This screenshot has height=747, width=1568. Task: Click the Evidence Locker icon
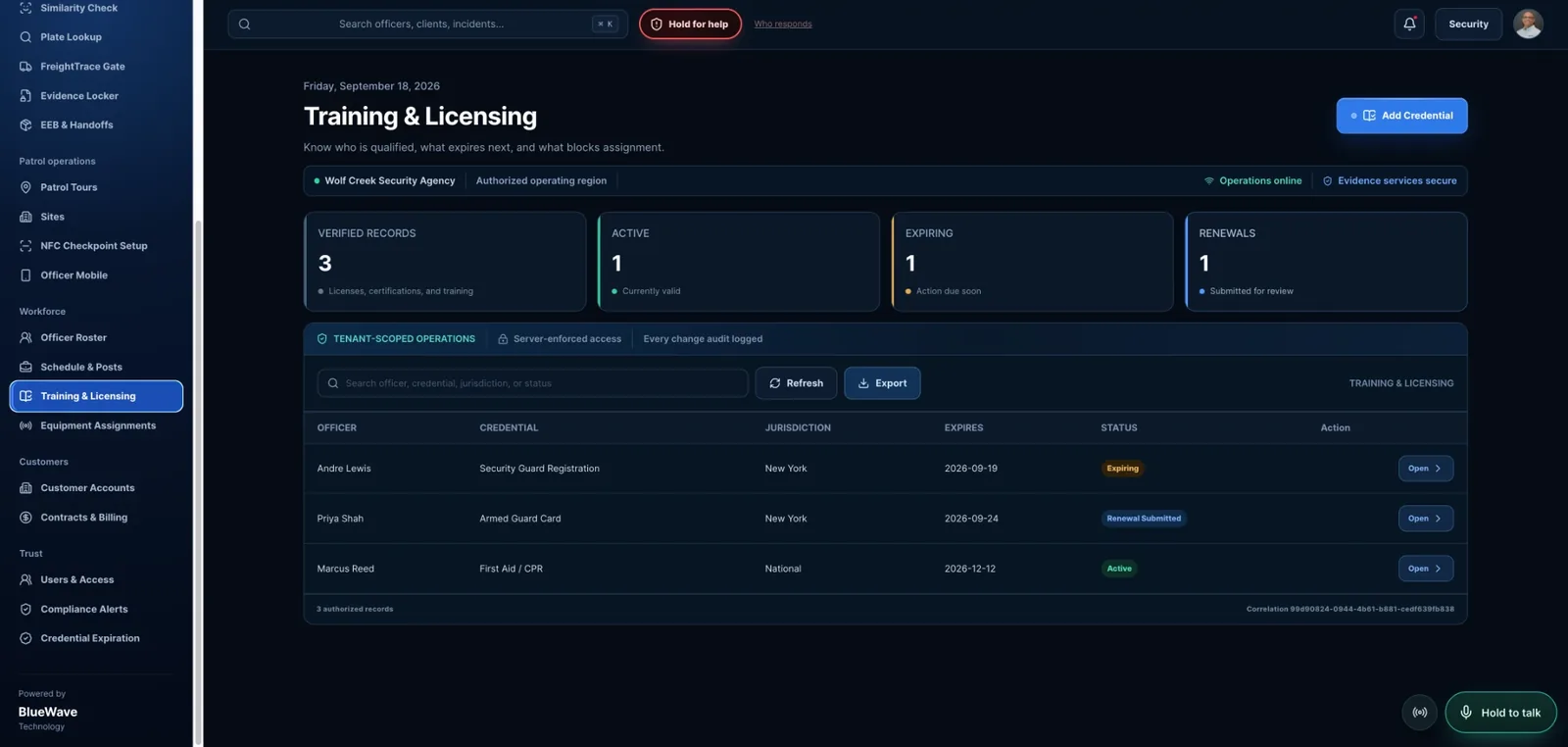click(25, 96)
